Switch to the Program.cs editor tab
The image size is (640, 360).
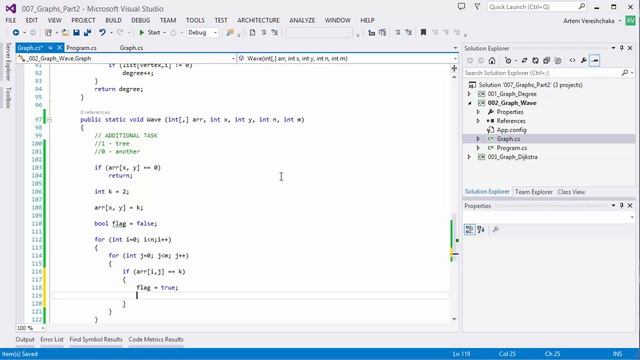click(81, 48)
